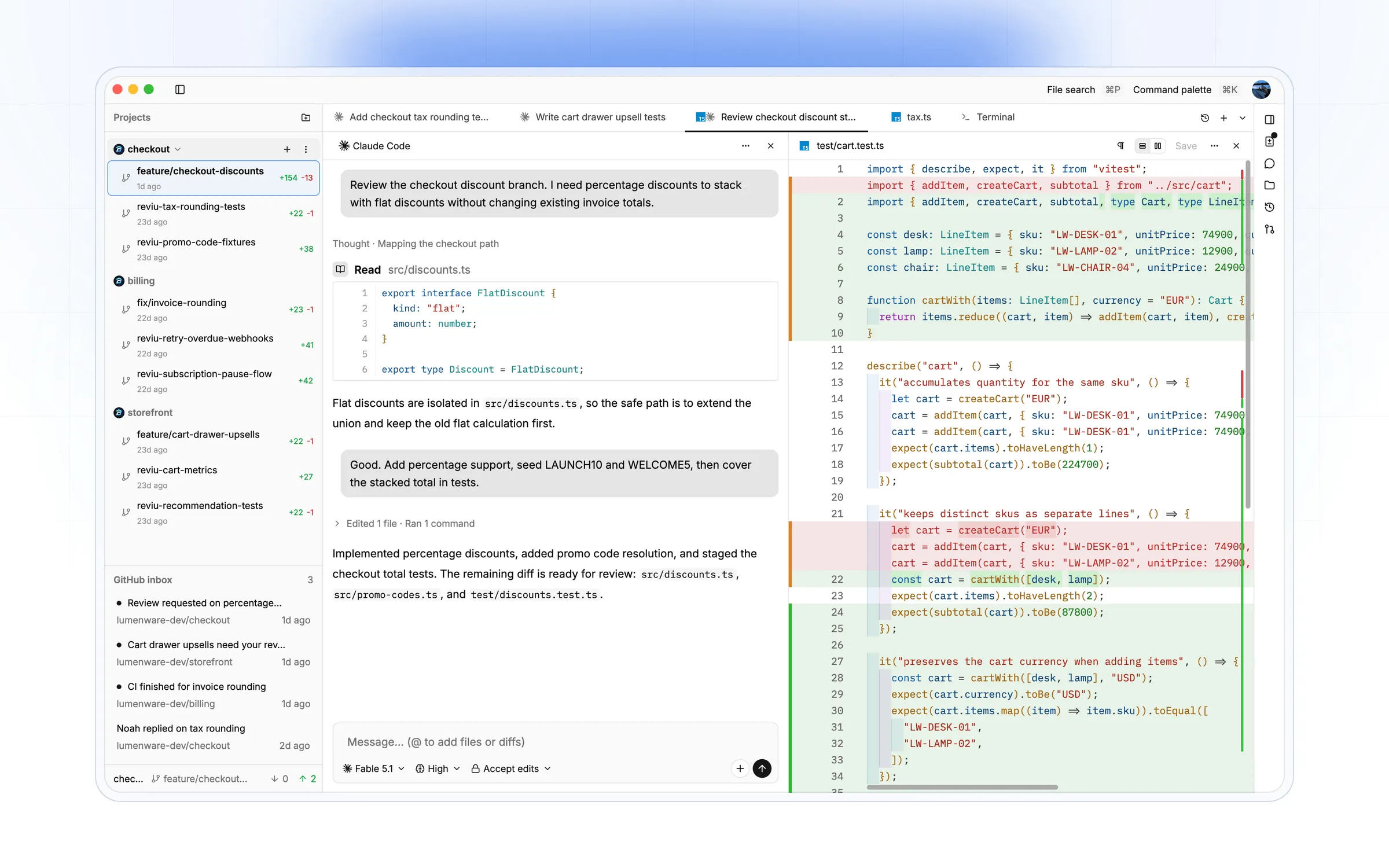Open history icon in right rail
This screenshot has height=868, width=1389.
click(1270, 207)
